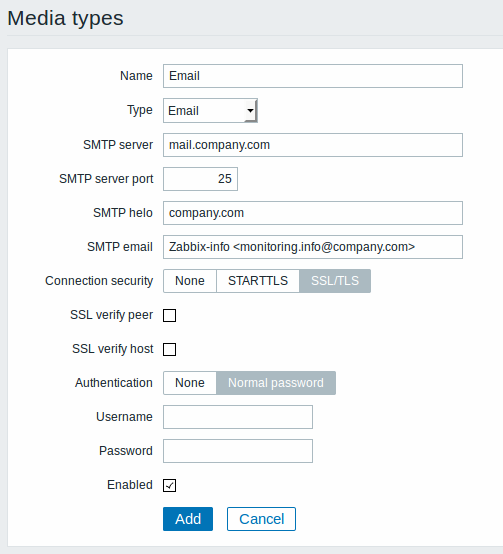503x554 pixels.
Task: Click the SMTP server port field
Action: (200, 179)
